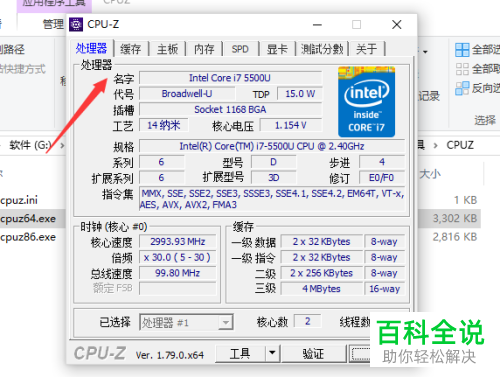The image size is (500, 377).
Task: Click the L1 instruction cache 2 x 32 KBytes value
Action: point(322,257)
